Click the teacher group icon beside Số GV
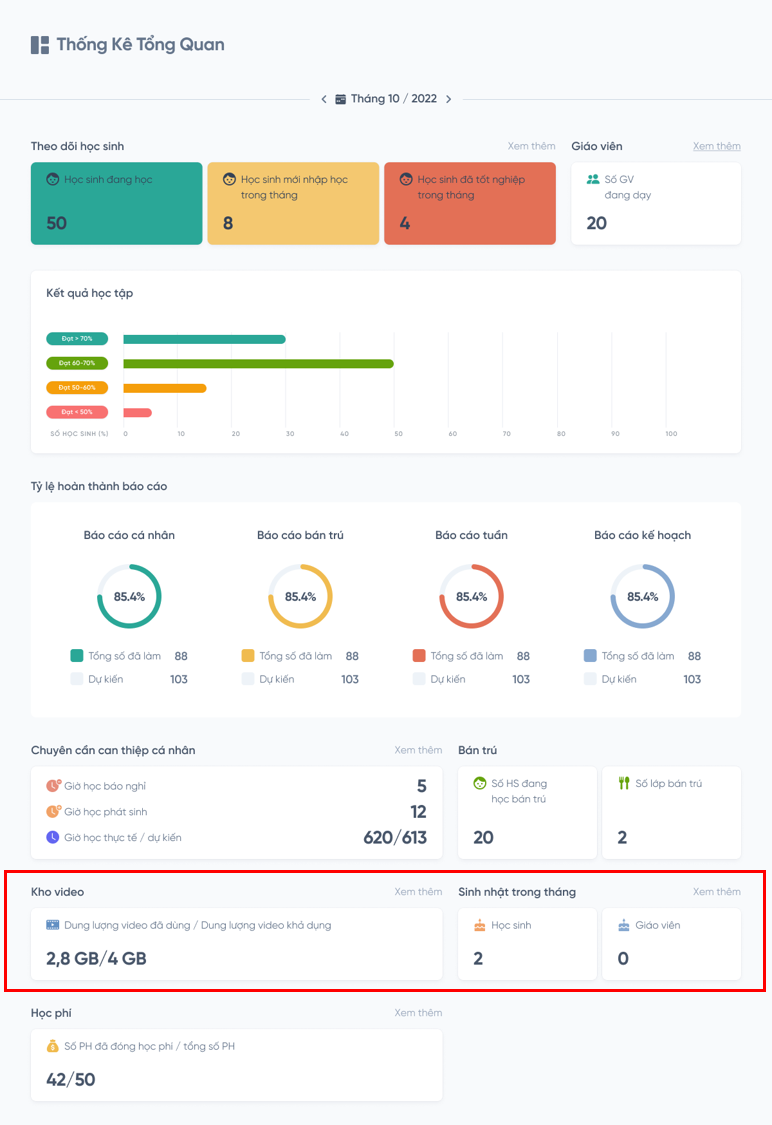Viewport: 772px width, 1125px height. tap(593, 180)
